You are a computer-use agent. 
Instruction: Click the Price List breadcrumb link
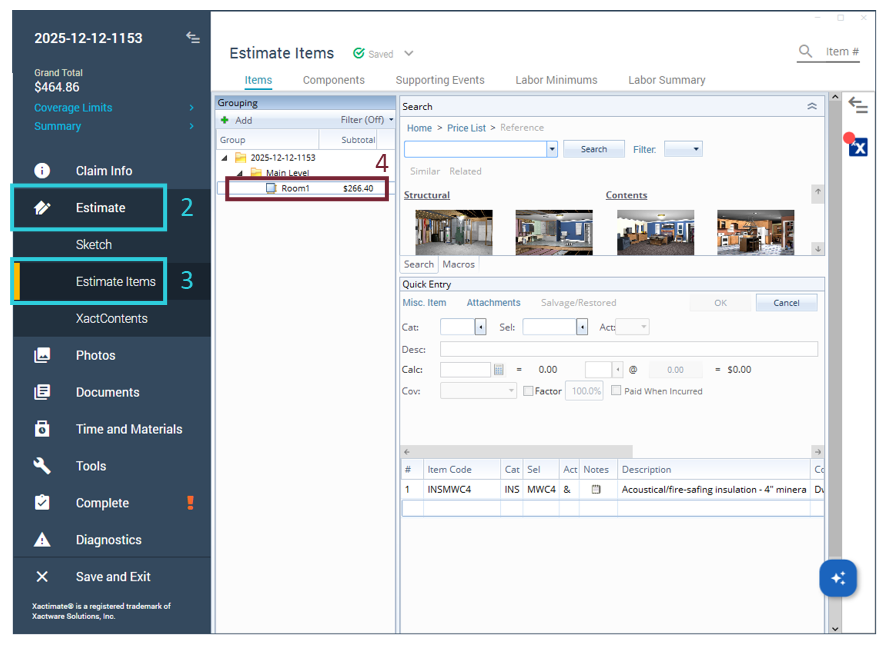click(466, 128)
